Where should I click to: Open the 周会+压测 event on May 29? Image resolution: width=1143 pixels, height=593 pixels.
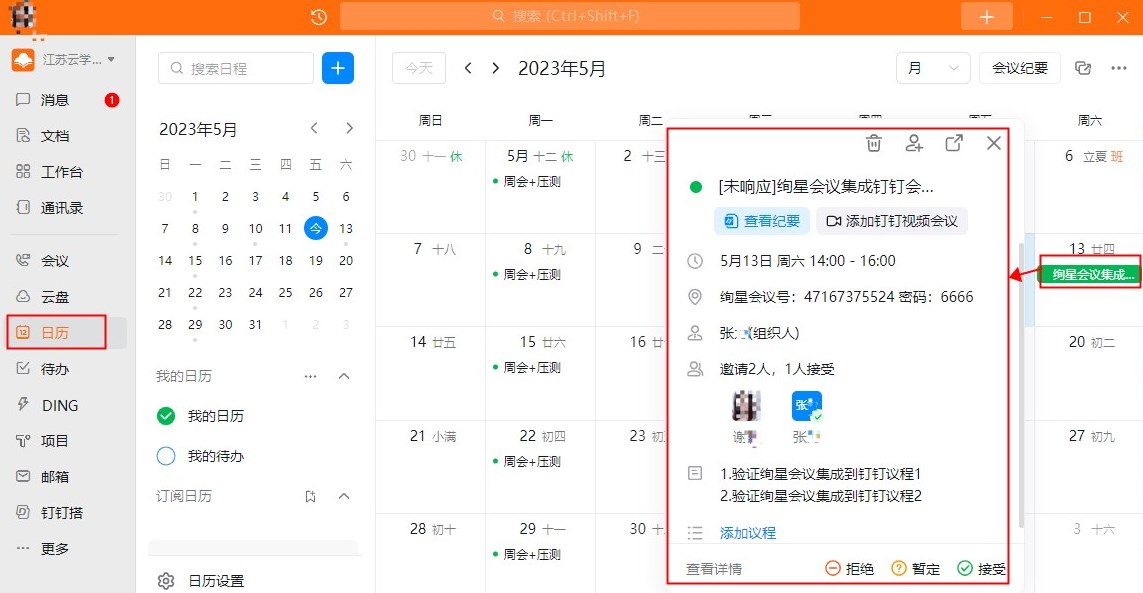526,554
